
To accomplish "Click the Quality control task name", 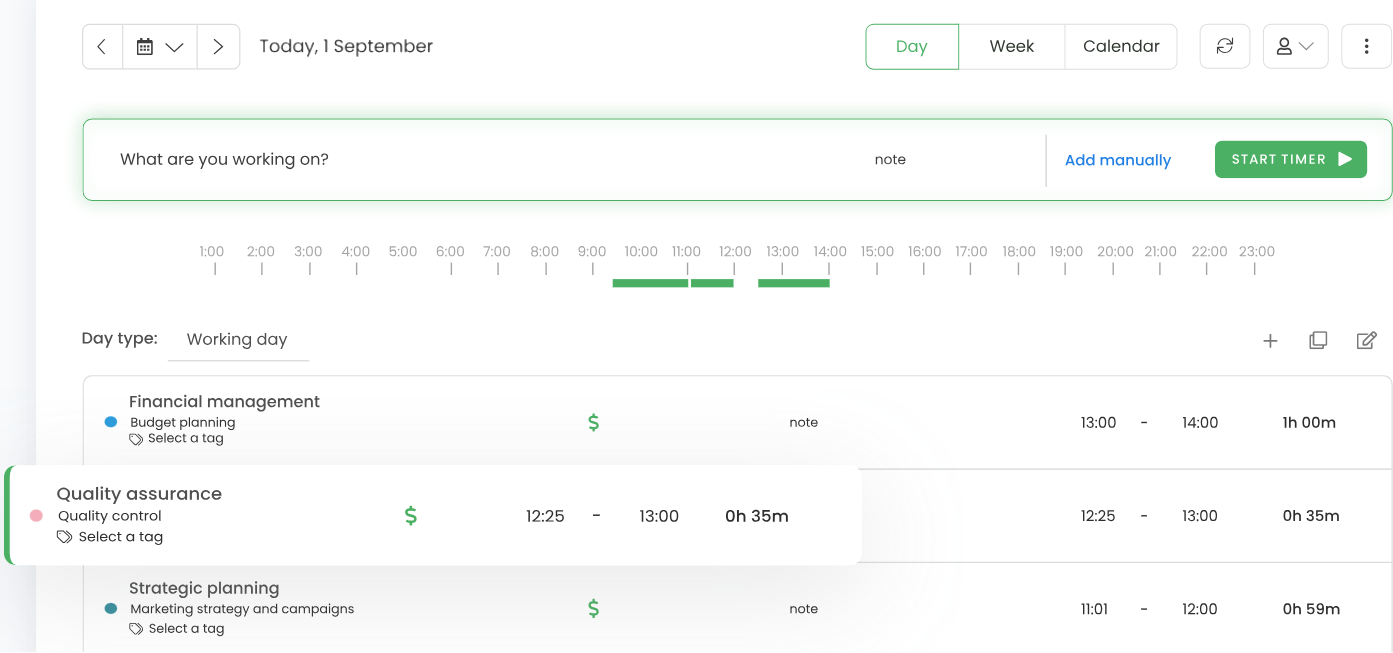I will click(x=110, y=516).
